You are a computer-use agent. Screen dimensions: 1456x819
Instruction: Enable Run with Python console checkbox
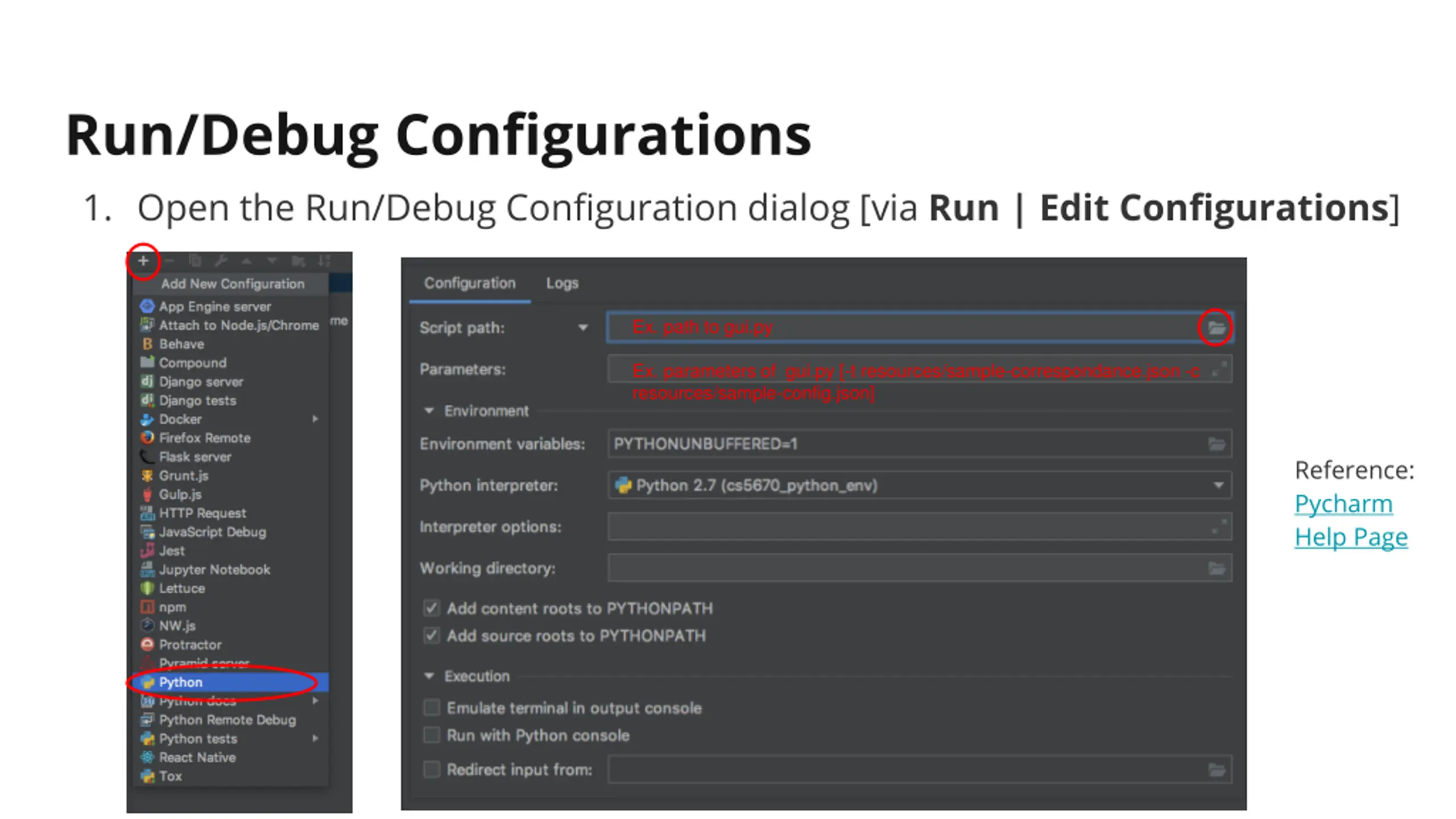pyautogui.click(x=432, y=735)
